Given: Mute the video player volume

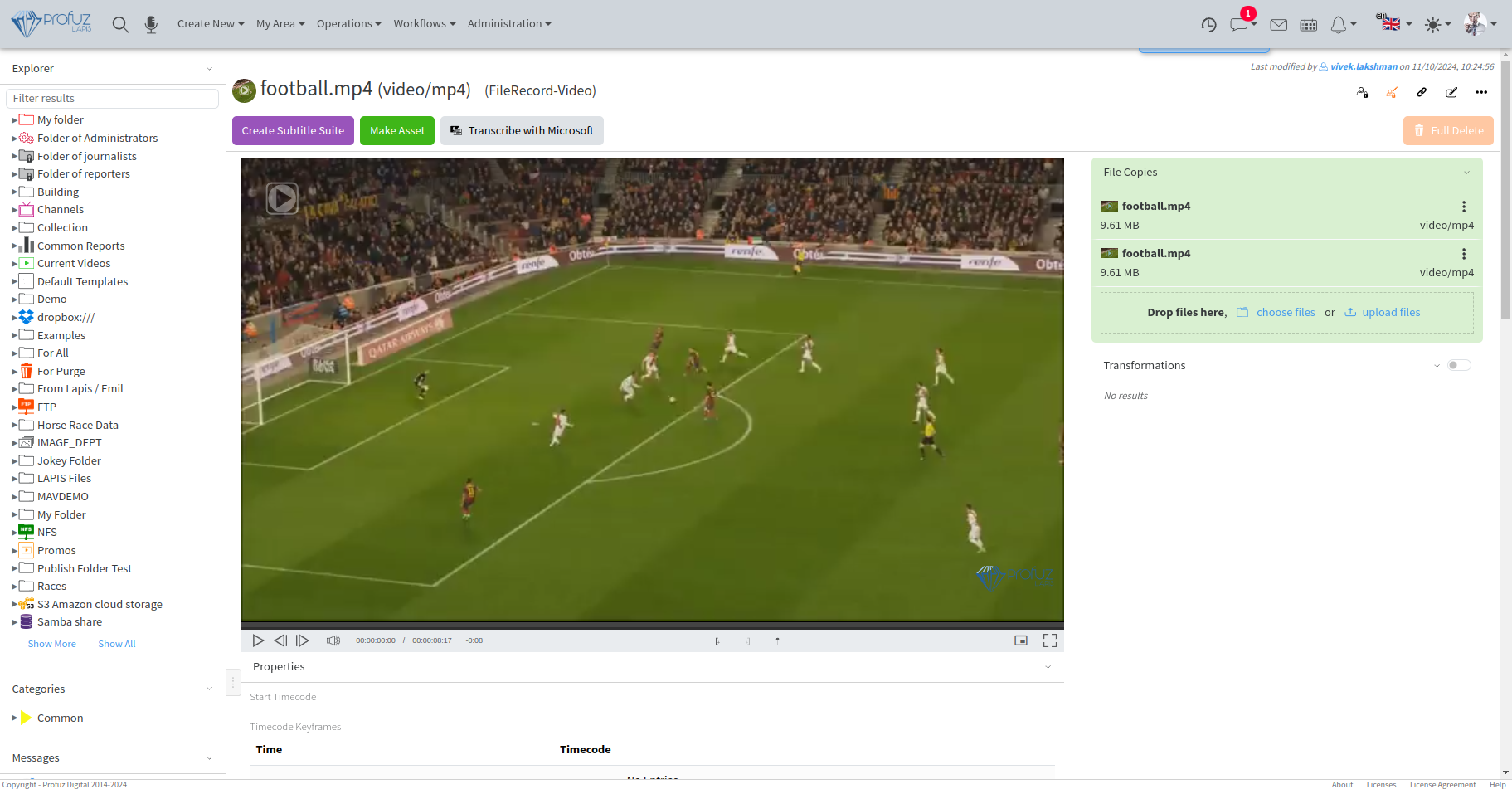Looking at the screenshot, I should point(333,640).
